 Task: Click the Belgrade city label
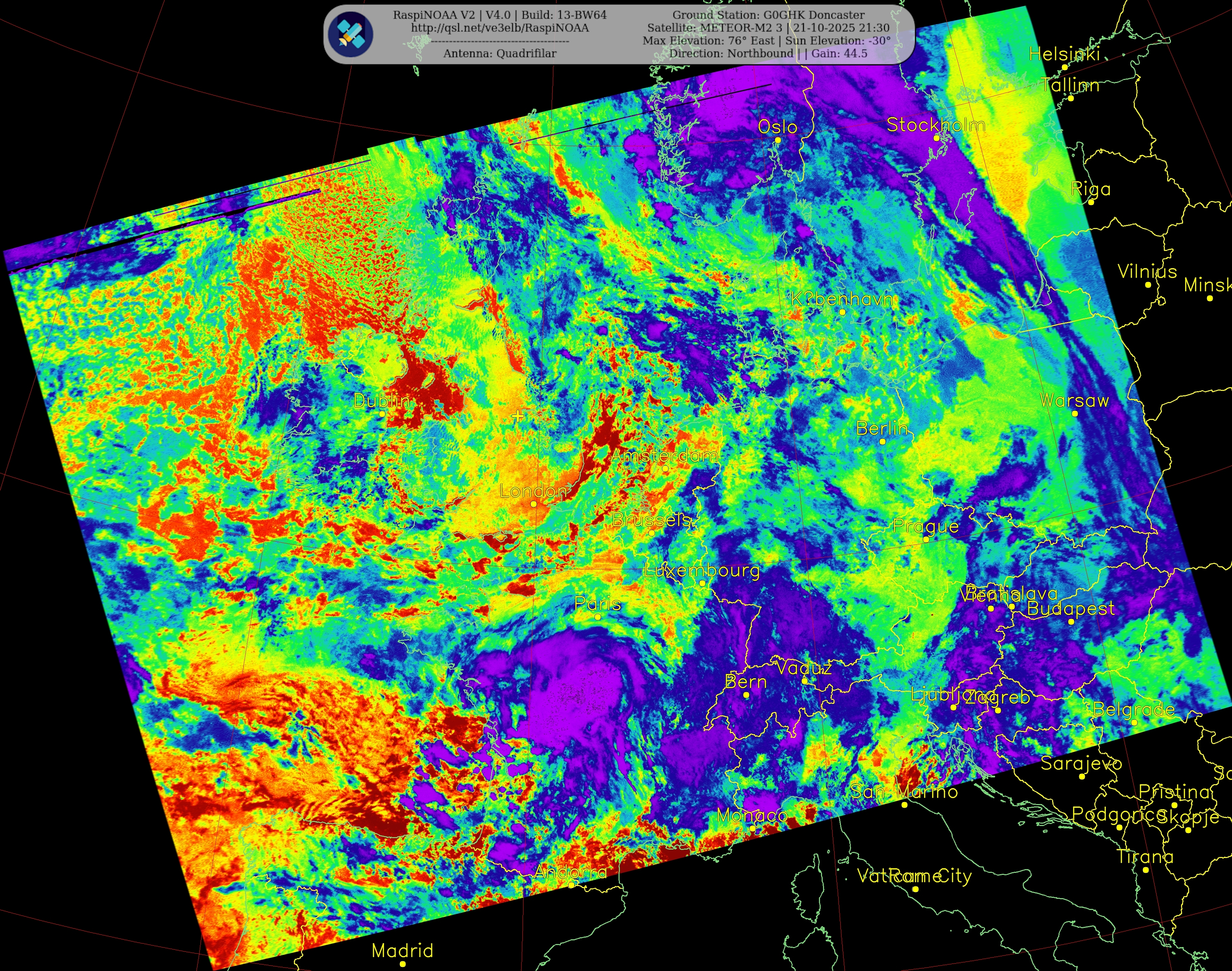[x=1133, y=710]
